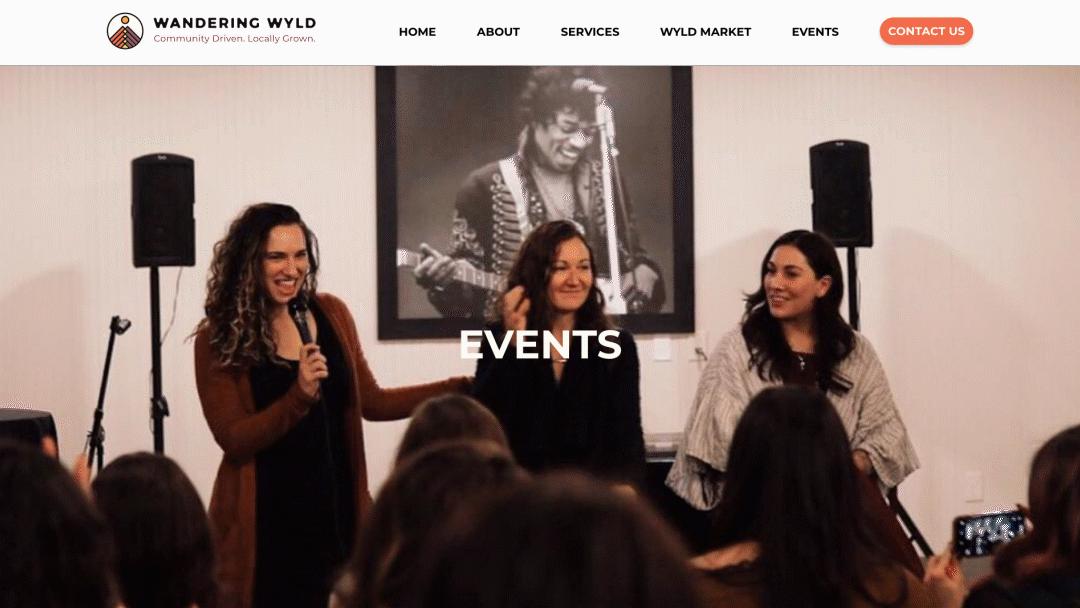Click the white wall outlet beside the poster

[x=662, y=349]
